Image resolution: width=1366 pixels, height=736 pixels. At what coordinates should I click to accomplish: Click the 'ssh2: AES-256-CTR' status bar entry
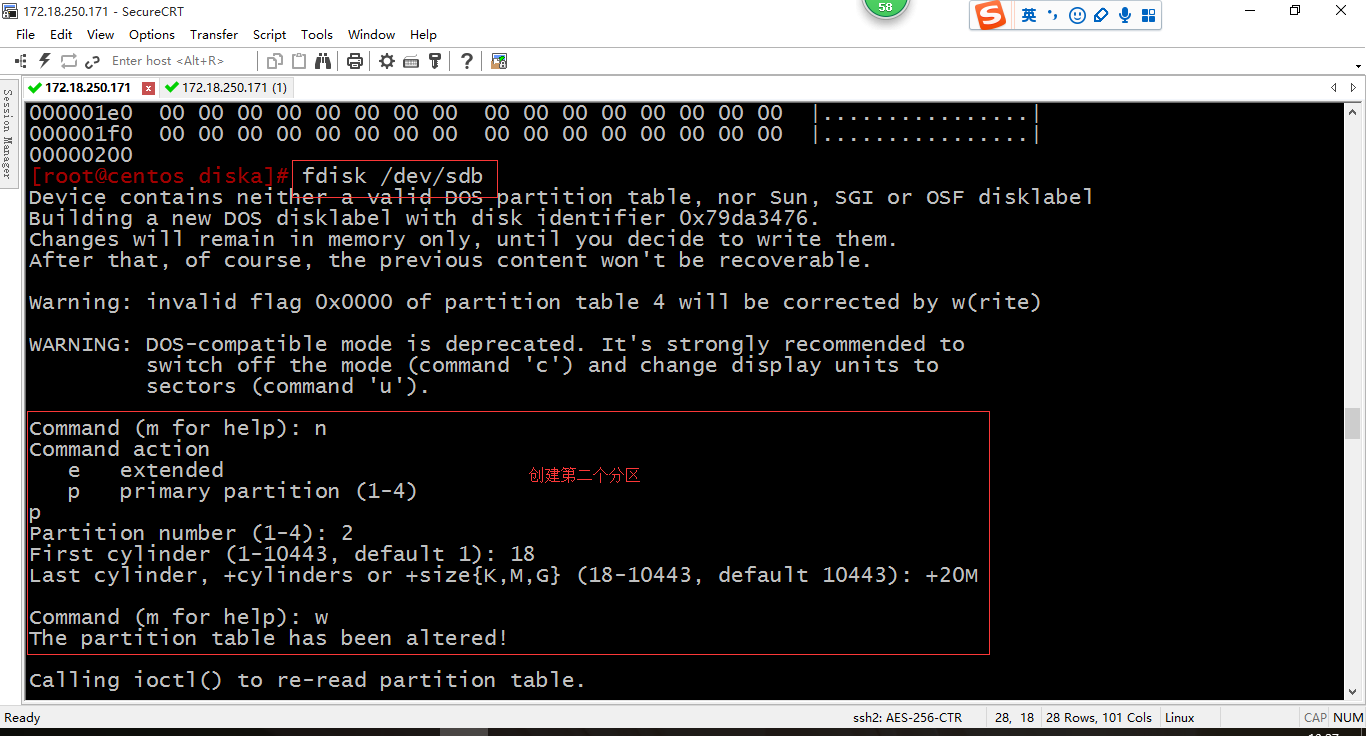907,718
